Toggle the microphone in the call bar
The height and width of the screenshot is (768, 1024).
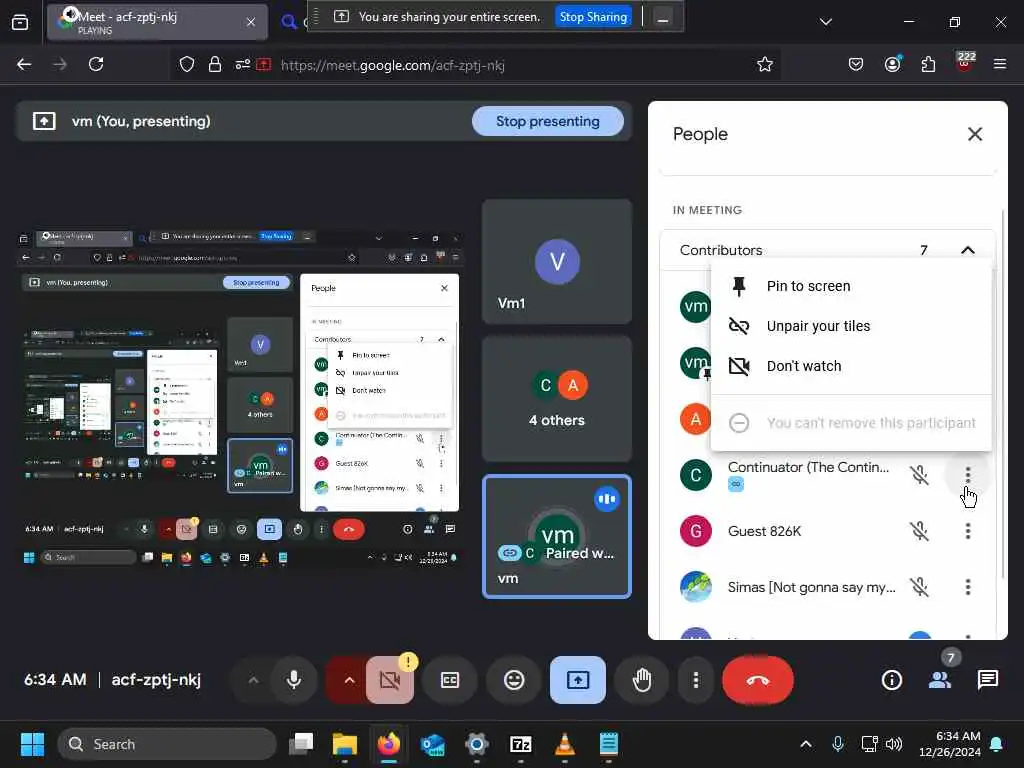(x=294, y=680)
